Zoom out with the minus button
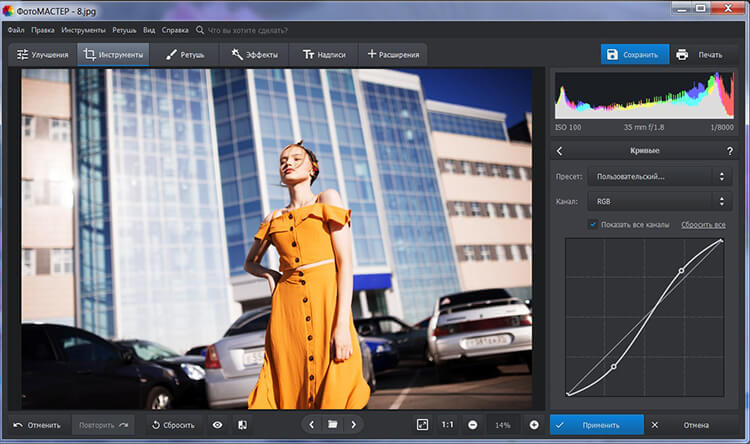Image resolution: width=750 pixels, height=444 pixels. pos(472,425)
